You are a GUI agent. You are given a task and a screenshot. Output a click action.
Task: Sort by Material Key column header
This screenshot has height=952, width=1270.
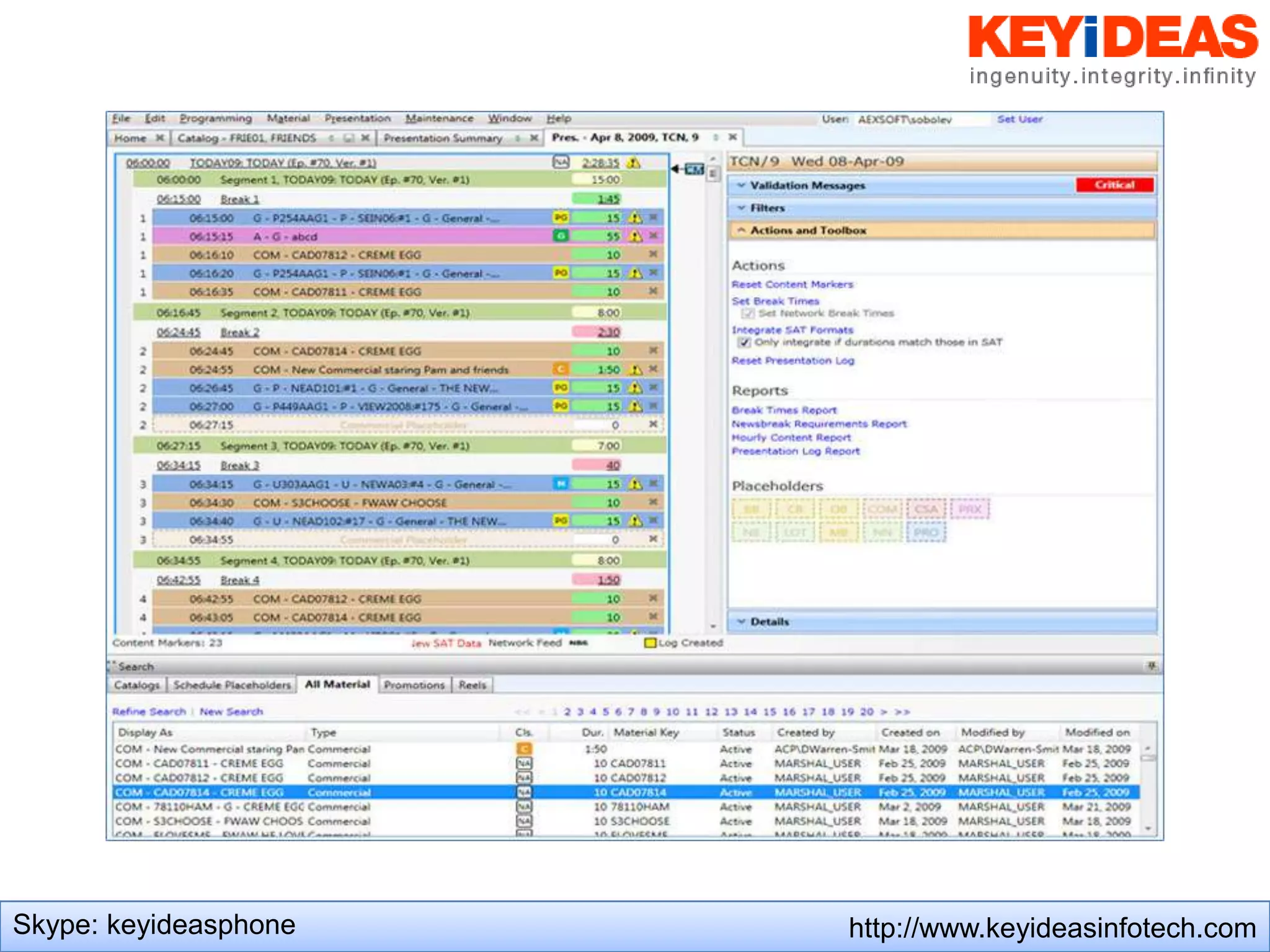(x=646, y=733)
